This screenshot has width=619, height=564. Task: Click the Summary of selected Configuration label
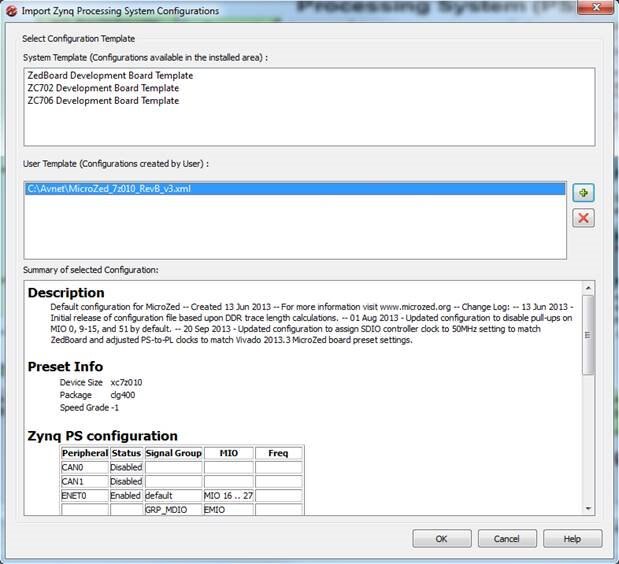pos(91,270)
